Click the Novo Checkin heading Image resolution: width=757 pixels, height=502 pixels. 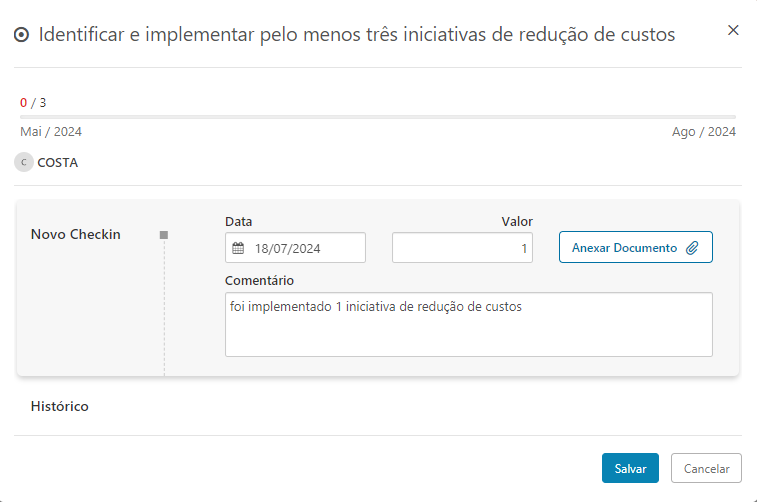[76, 235]
